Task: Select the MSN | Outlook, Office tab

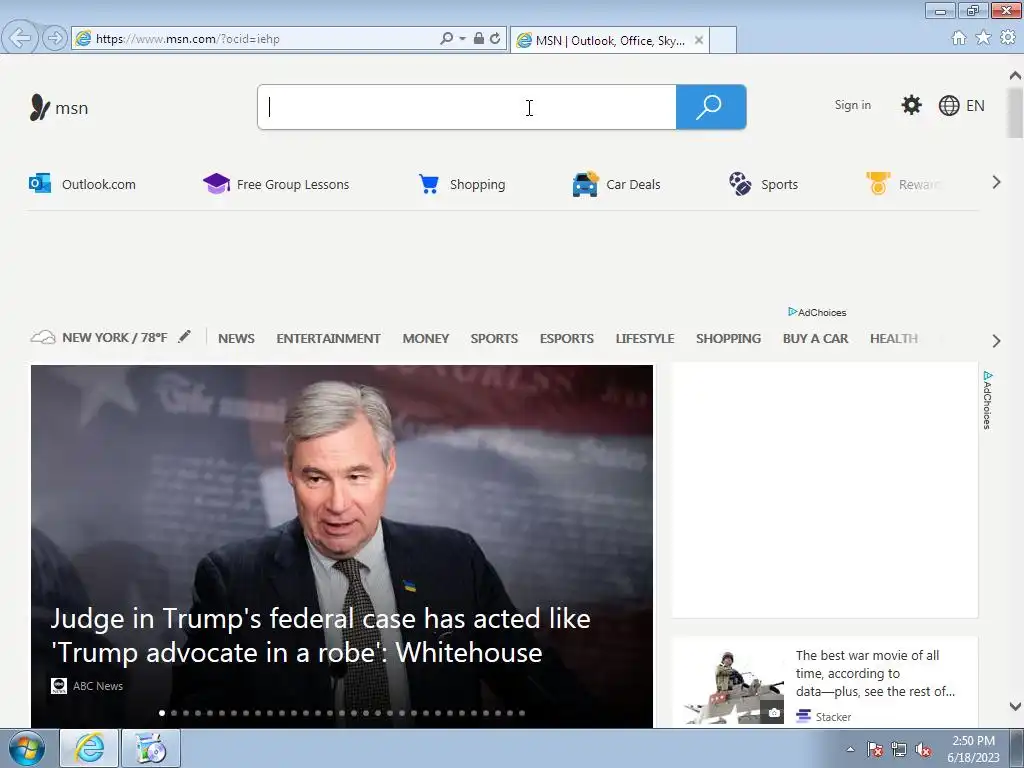Action: click(609, 40)
